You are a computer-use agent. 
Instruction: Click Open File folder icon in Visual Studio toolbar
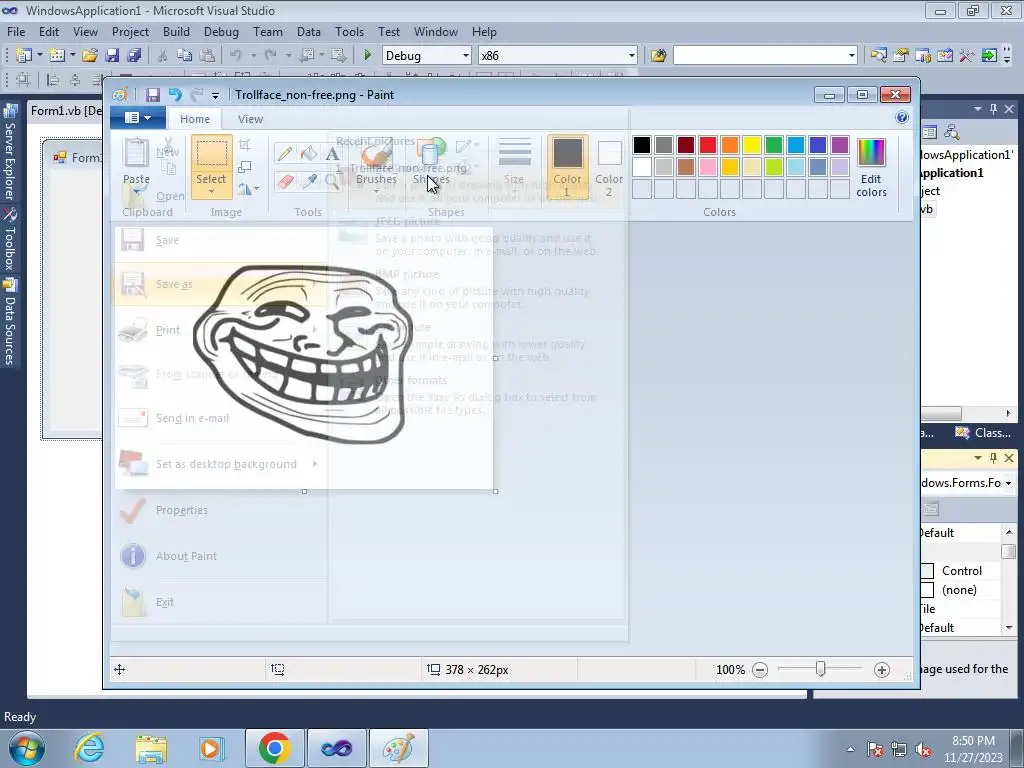coord(89,56)
